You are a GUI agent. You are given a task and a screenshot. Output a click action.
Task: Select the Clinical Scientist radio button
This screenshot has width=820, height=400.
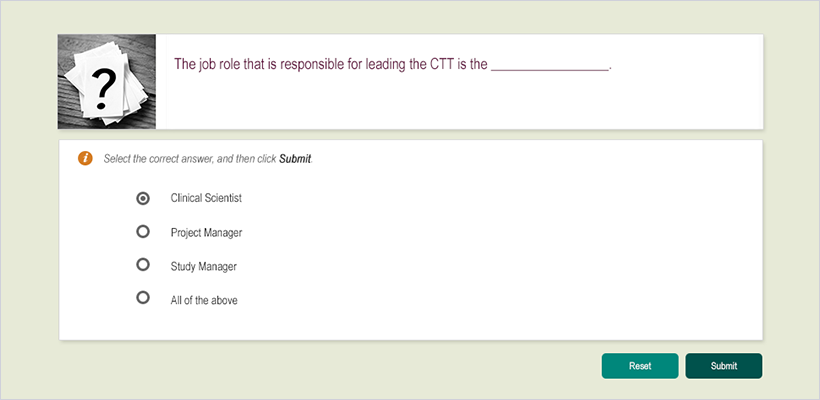(x=143, y=198)
